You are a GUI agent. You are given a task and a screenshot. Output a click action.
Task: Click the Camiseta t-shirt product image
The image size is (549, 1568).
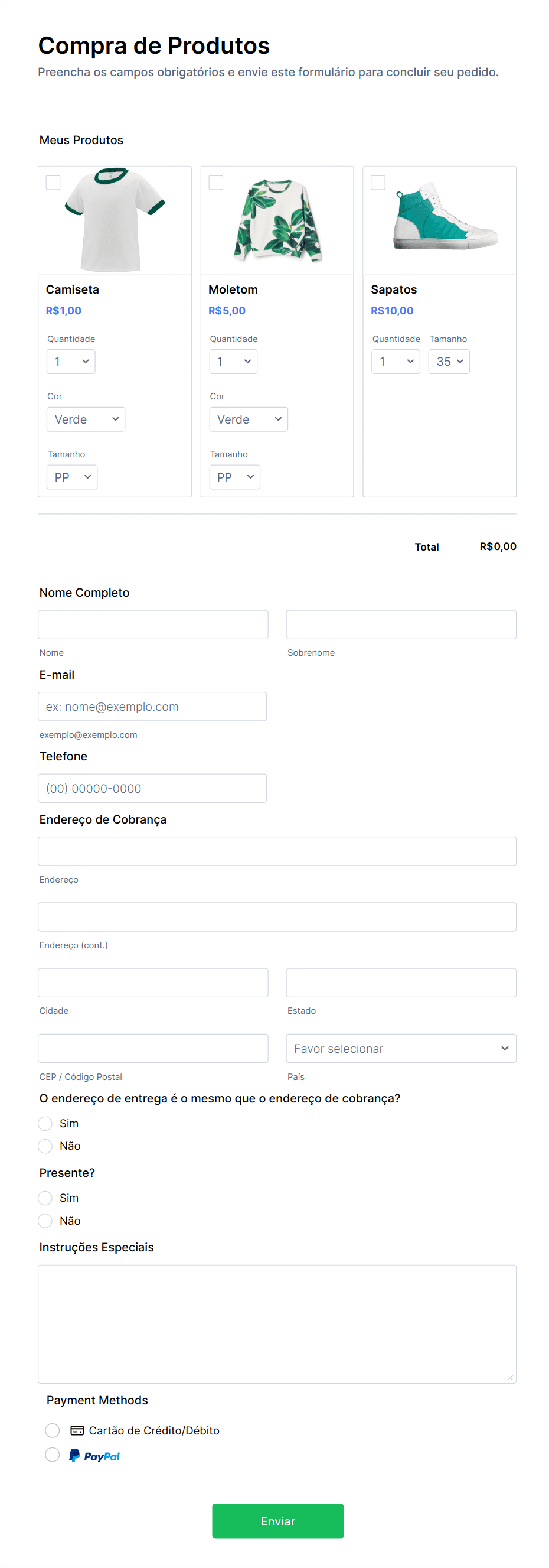115,220
